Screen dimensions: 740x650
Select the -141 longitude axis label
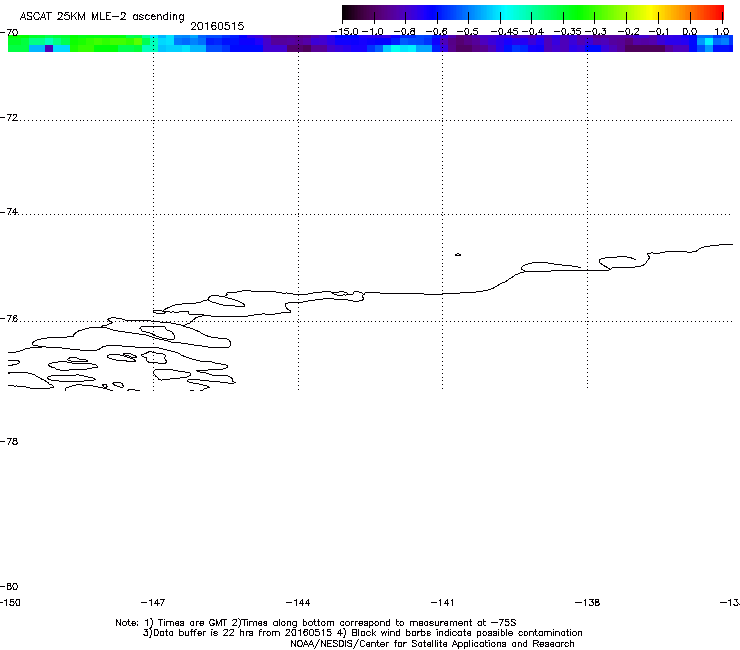pos(442,603)
